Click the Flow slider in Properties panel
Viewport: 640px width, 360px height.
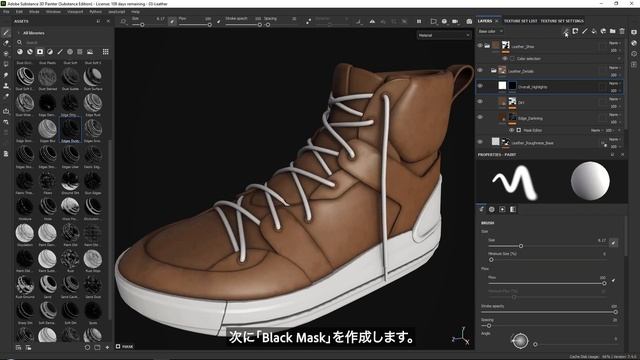(547, 283)
